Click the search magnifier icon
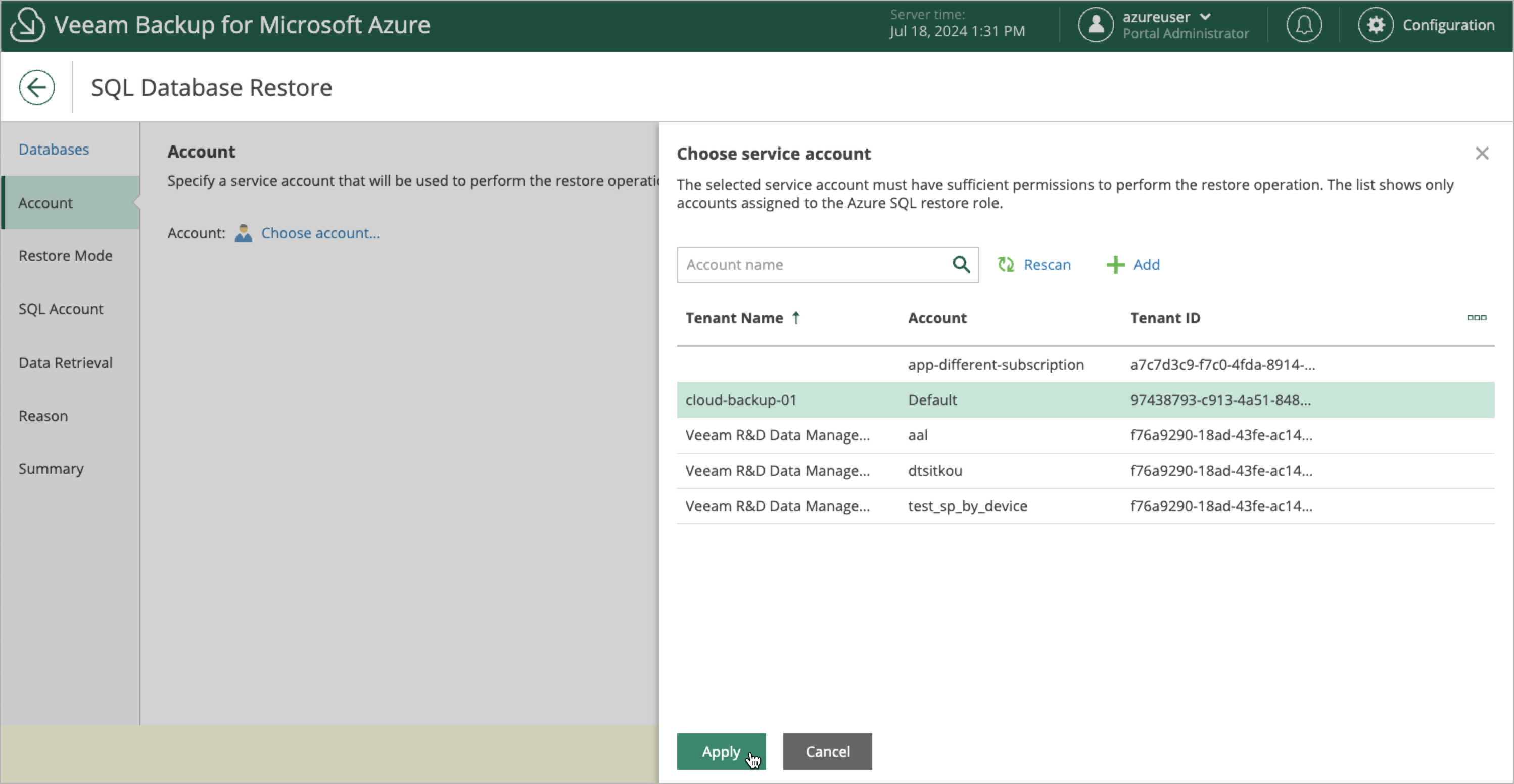1514x784 pixels. pyautogui.click(x=961, y=265)
